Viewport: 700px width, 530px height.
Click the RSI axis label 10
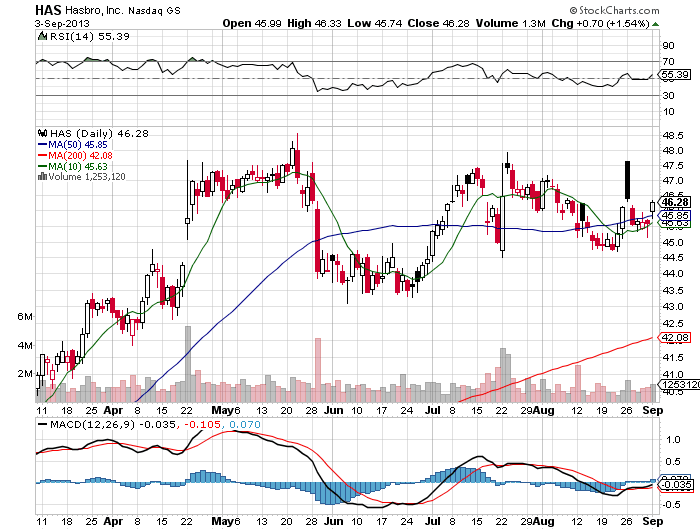(x=668, y=112)
